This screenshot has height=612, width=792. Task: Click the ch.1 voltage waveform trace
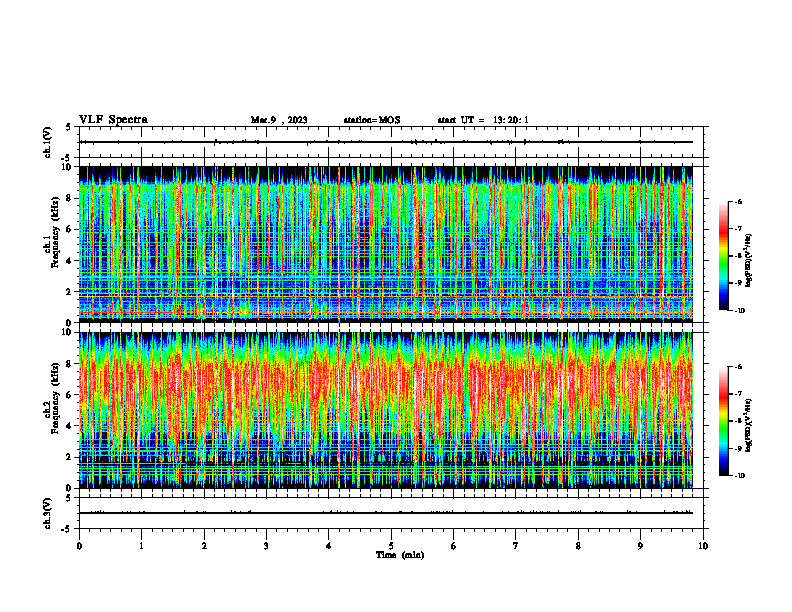pyautogui.click(x=386, y=142)
